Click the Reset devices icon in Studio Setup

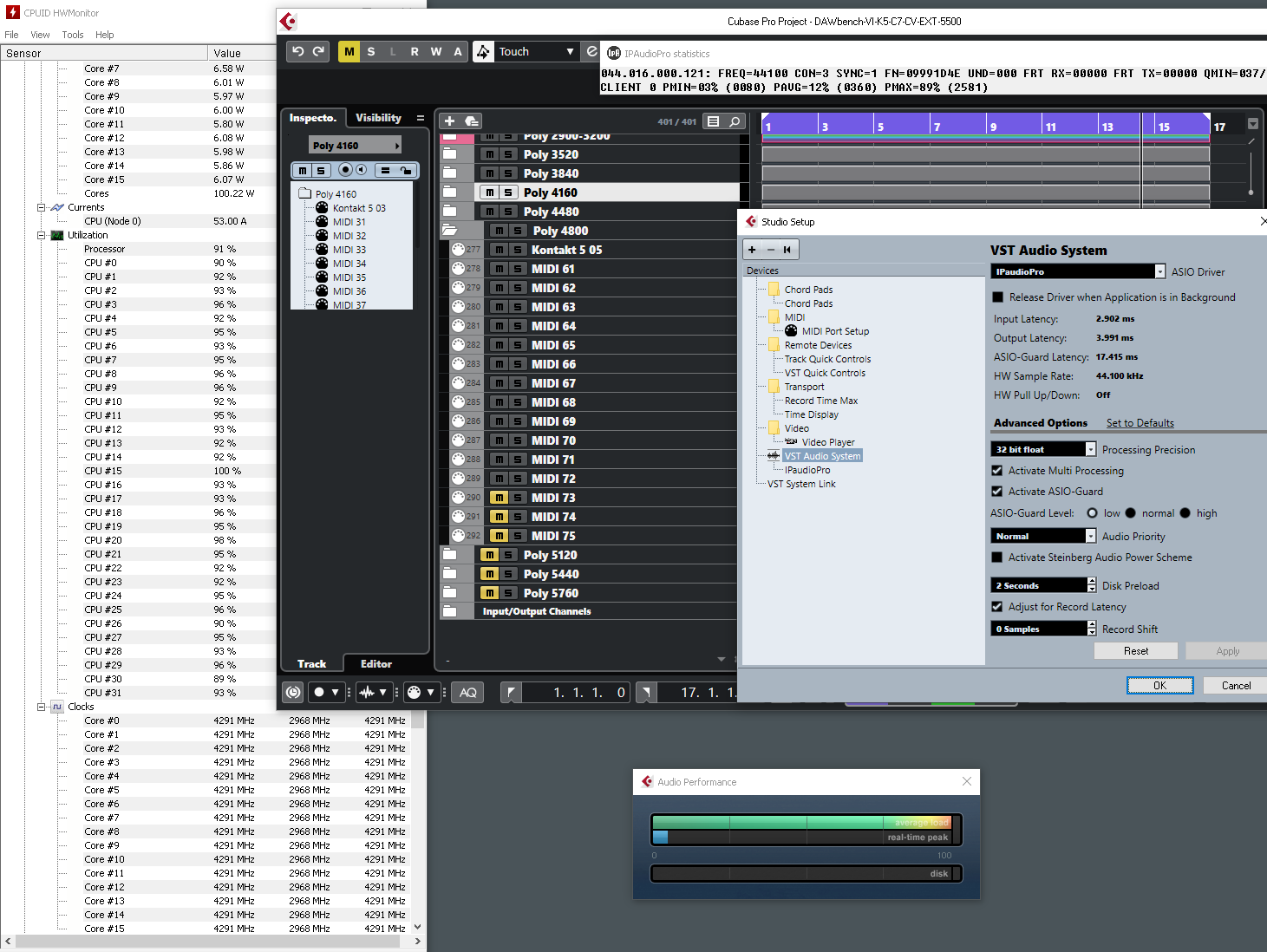(787, 250)
